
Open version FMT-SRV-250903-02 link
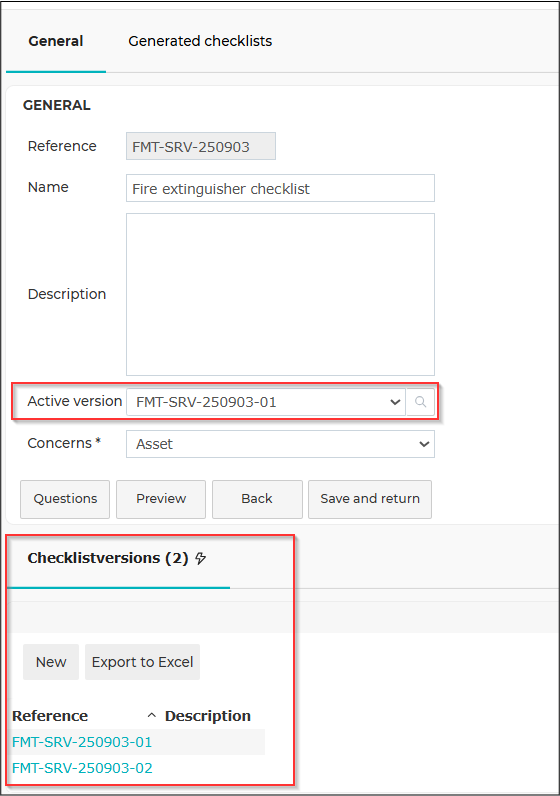click(x=82, y=768)
